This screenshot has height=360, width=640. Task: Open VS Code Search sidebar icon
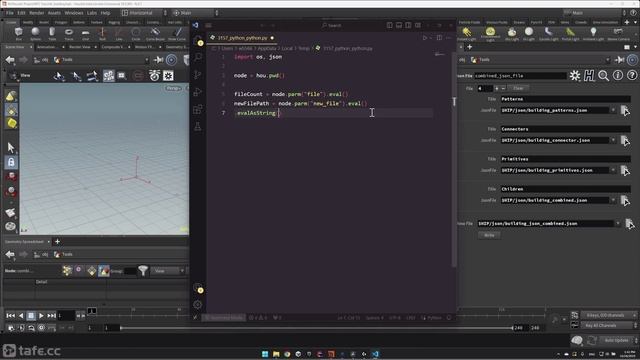[x=198, y=57]
